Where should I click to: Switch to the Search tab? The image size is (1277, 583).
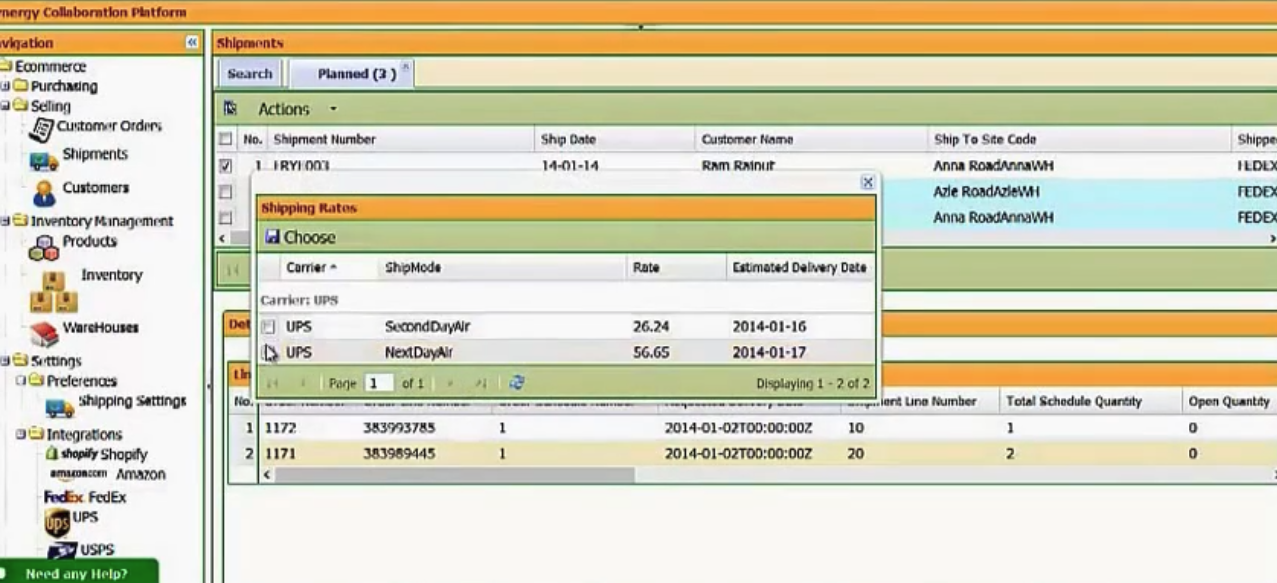click(250, 73)
